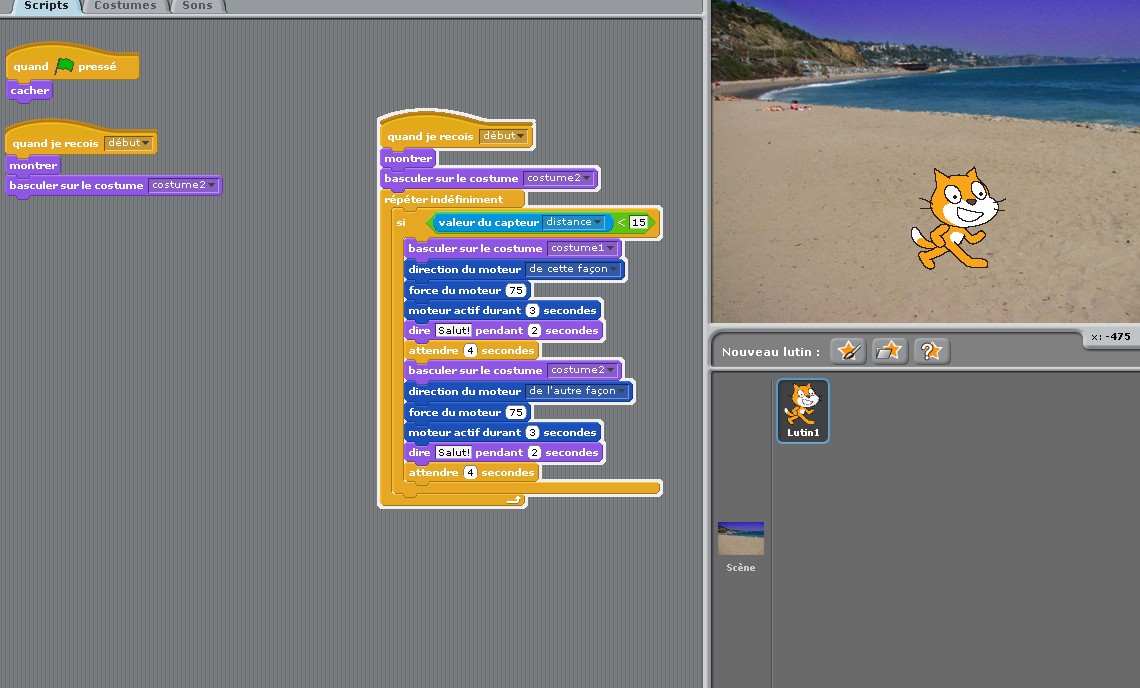Click the value 15 in the sensor comparison
This screenshot has width=1140, height=688.
click(638, 223)
